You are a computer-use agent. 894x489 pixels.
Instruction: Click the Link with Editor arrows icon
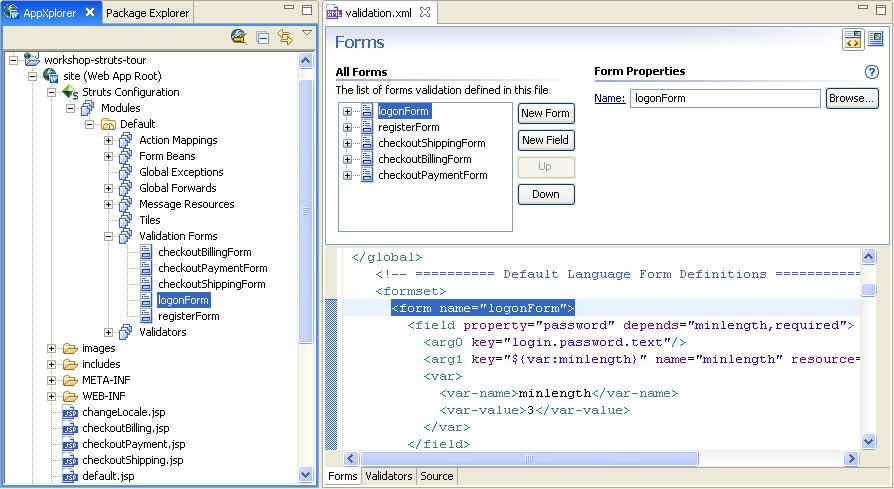tap(284, 37)
